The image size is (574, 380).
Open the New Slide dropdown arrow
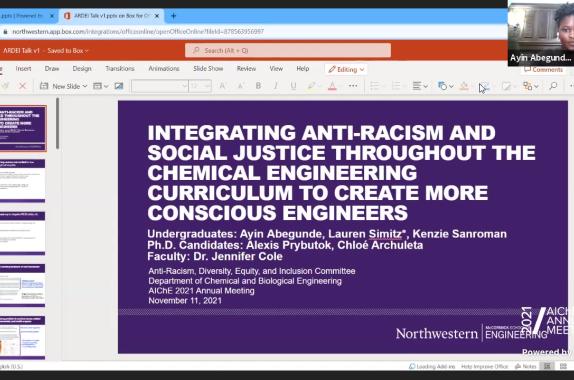tap(85, 86)
